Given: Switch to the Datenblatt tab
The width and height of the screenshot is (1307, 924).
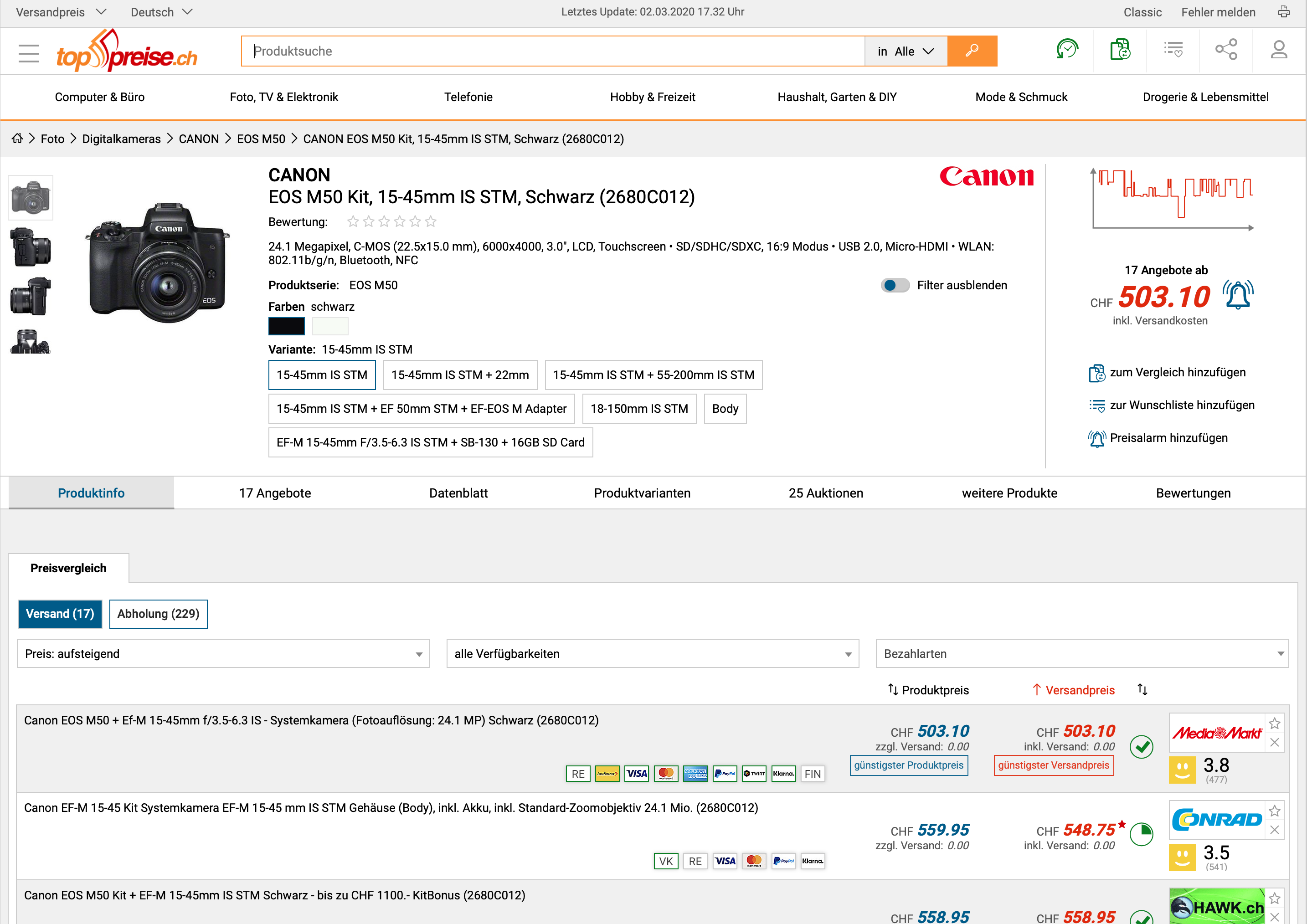Looking at the screenshot, I should (458, 493).
